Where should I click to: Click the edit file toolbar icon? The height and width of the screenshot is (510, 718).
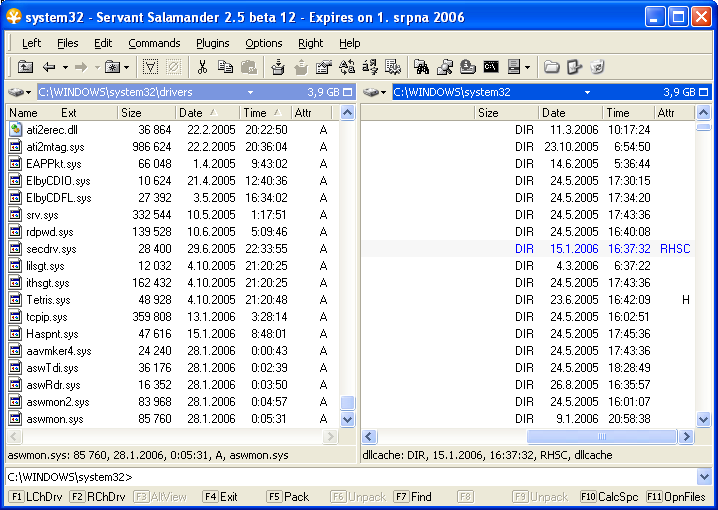[574, 67]
